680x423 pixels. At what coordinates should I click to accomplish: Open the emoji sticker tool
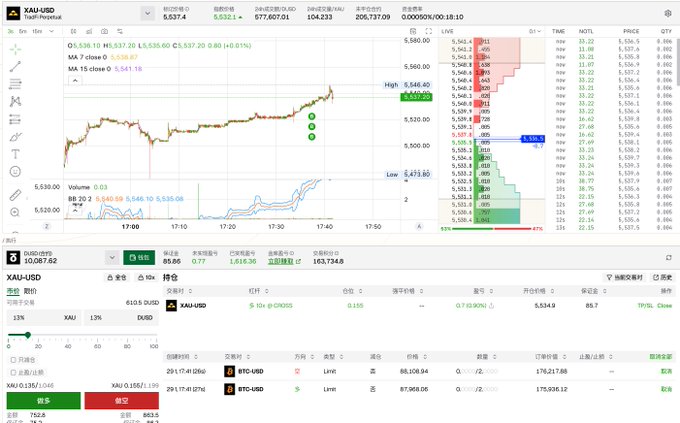click(15, 171)
